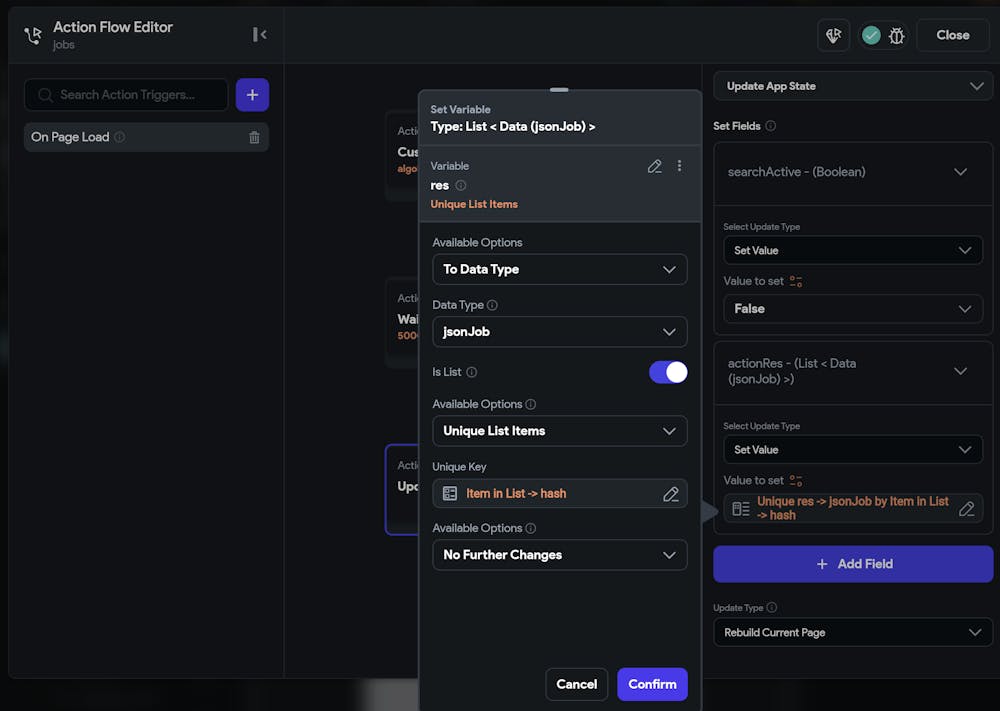
Task: Show info next to Data Type label
Action: (x=492, y=305)
